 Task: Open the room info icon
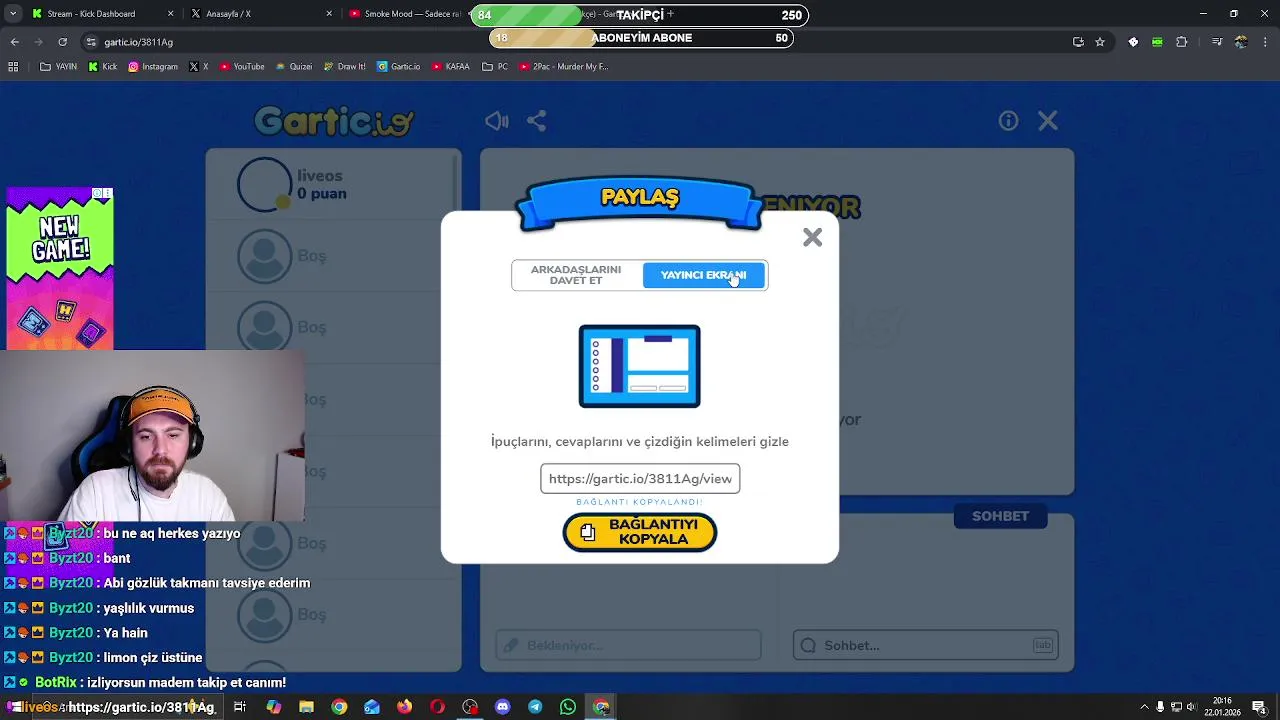(1008, 121)
